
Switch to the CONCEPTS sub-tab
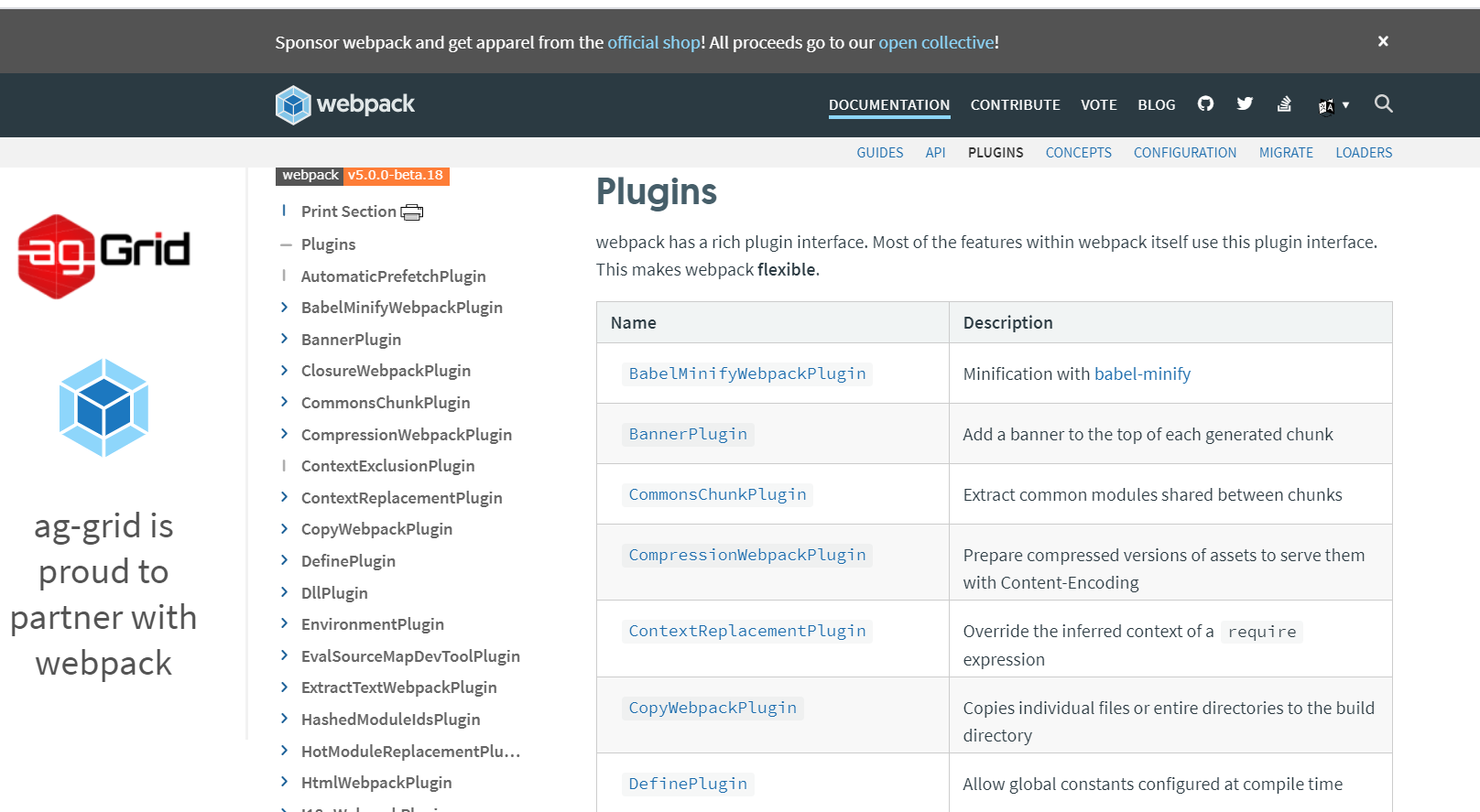click(x=1078, y=153)
